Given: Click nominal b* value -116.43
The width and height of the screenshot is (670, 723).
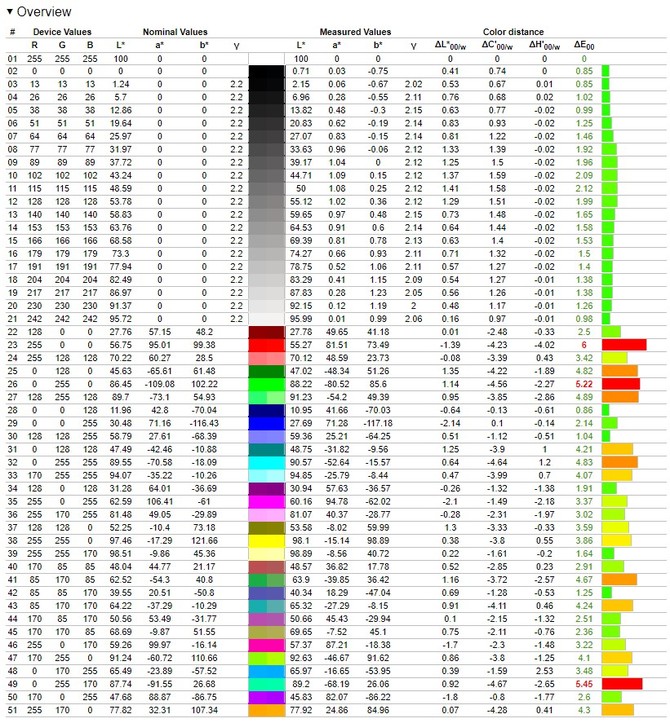Looking at the screenshot, I should point(204,423).
